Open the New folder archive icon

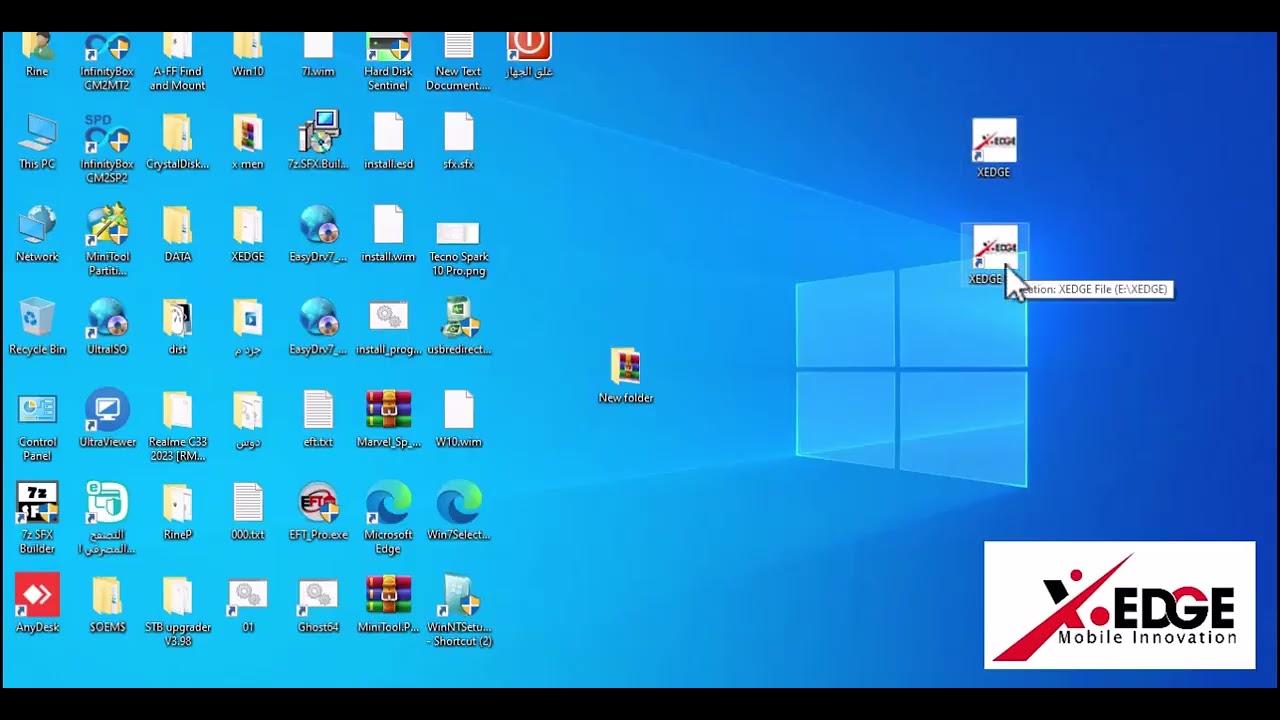click(626, 376)
